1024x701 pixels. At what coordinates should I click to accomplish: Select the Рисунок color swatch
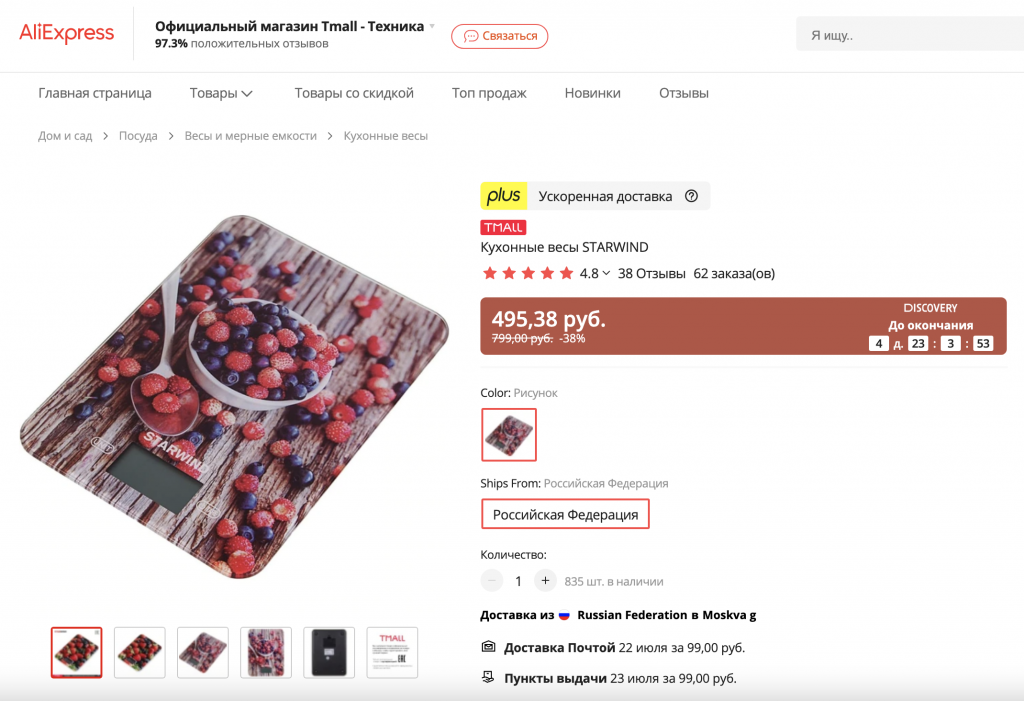click(x=509, y=434)
